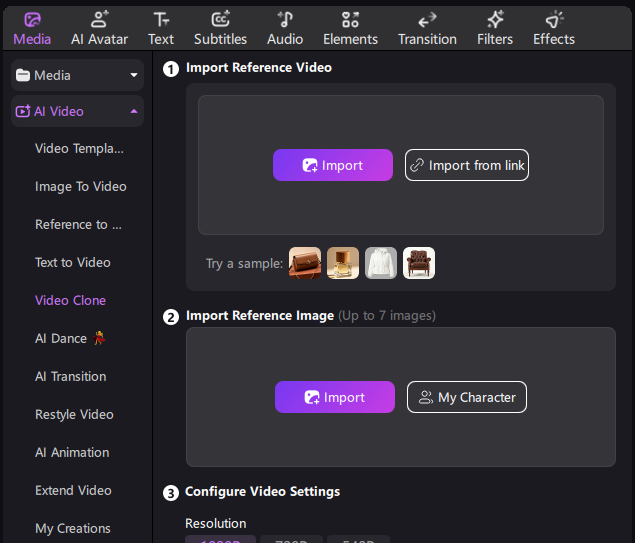Choose the white jacket sample thumbnail

pyautogui.click(x=381, y=263)
